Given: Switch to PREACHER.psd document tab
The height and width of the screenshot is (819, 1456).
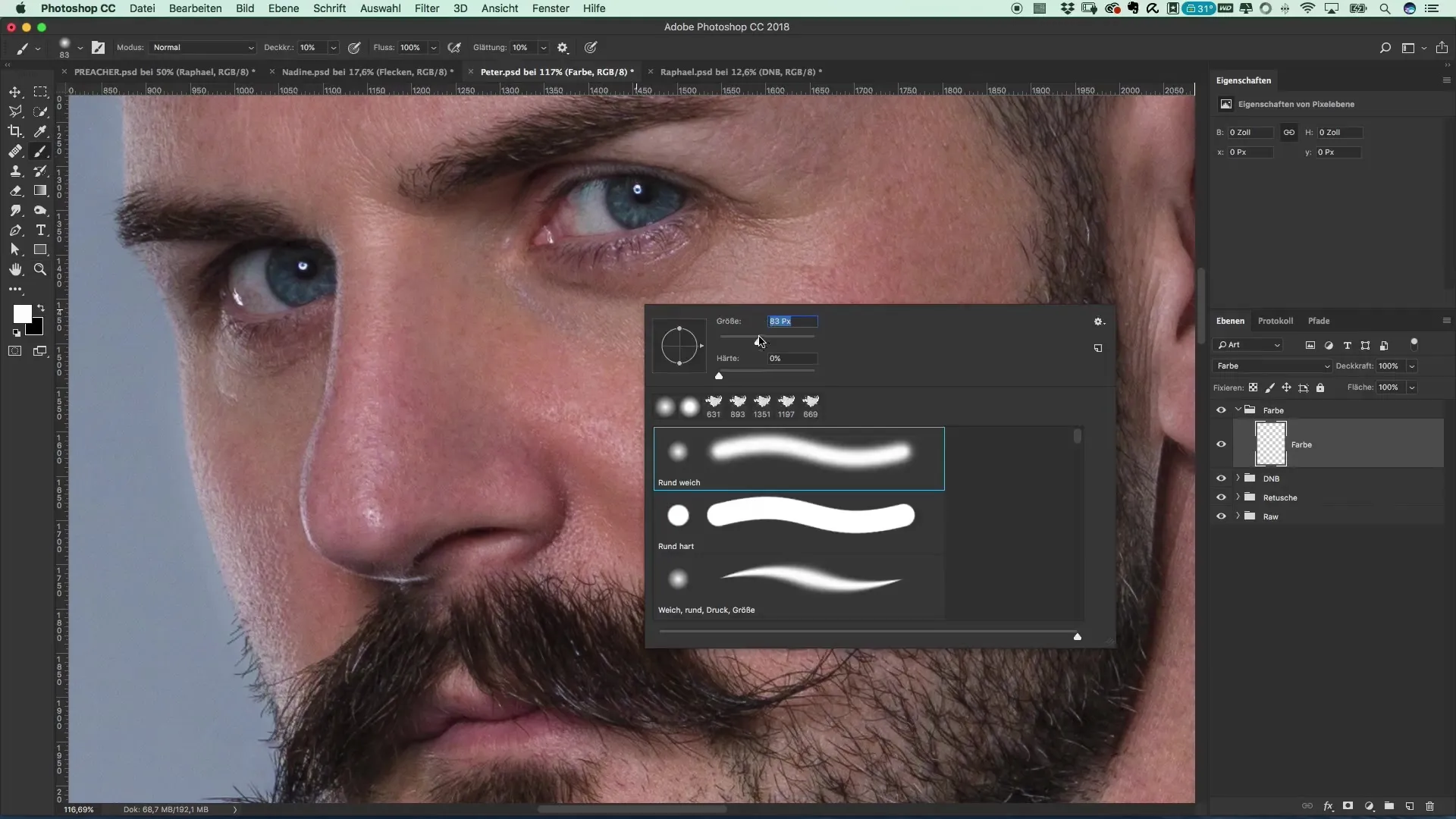Looking at the screenshot, I should coord(165,72).
